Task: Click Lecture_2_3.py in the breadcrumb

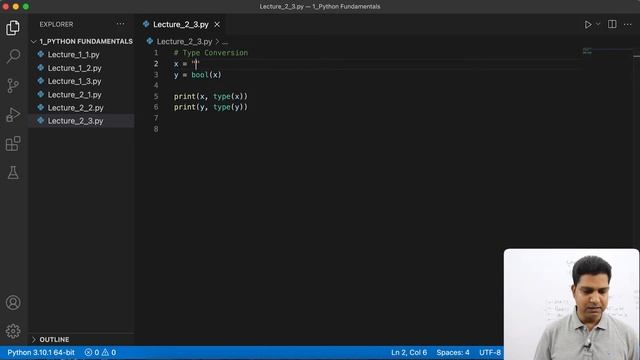Action: click(x=184, y=42)
